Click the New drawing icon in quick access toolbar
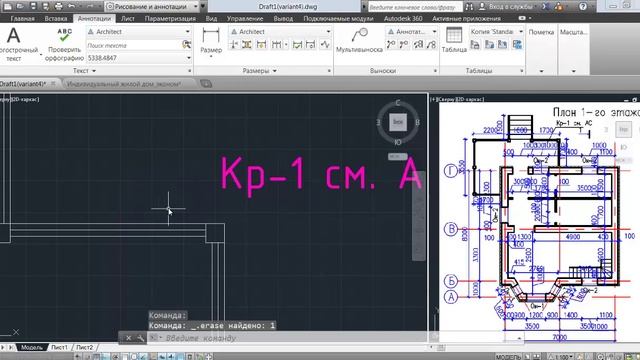The image size is (640, 360). (x=8, y=6)
